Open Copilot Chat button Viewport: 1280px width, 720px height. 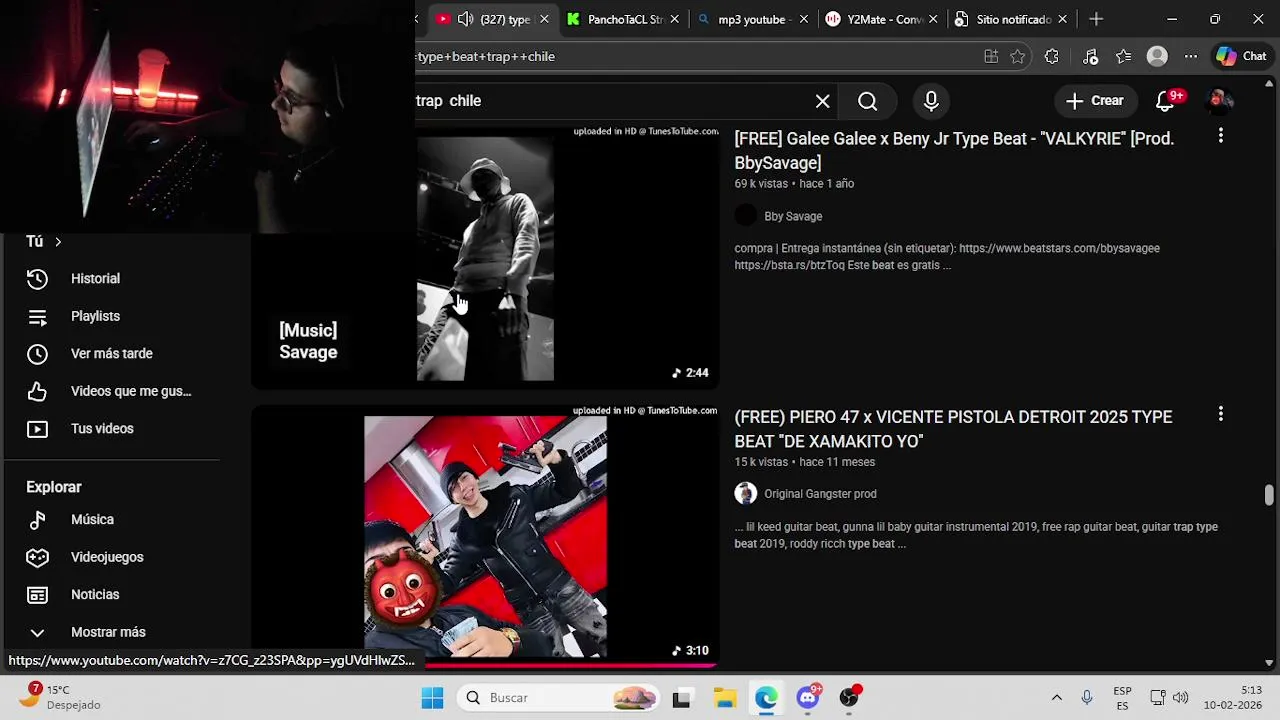pyautogui.click(x=1241, y=57)
